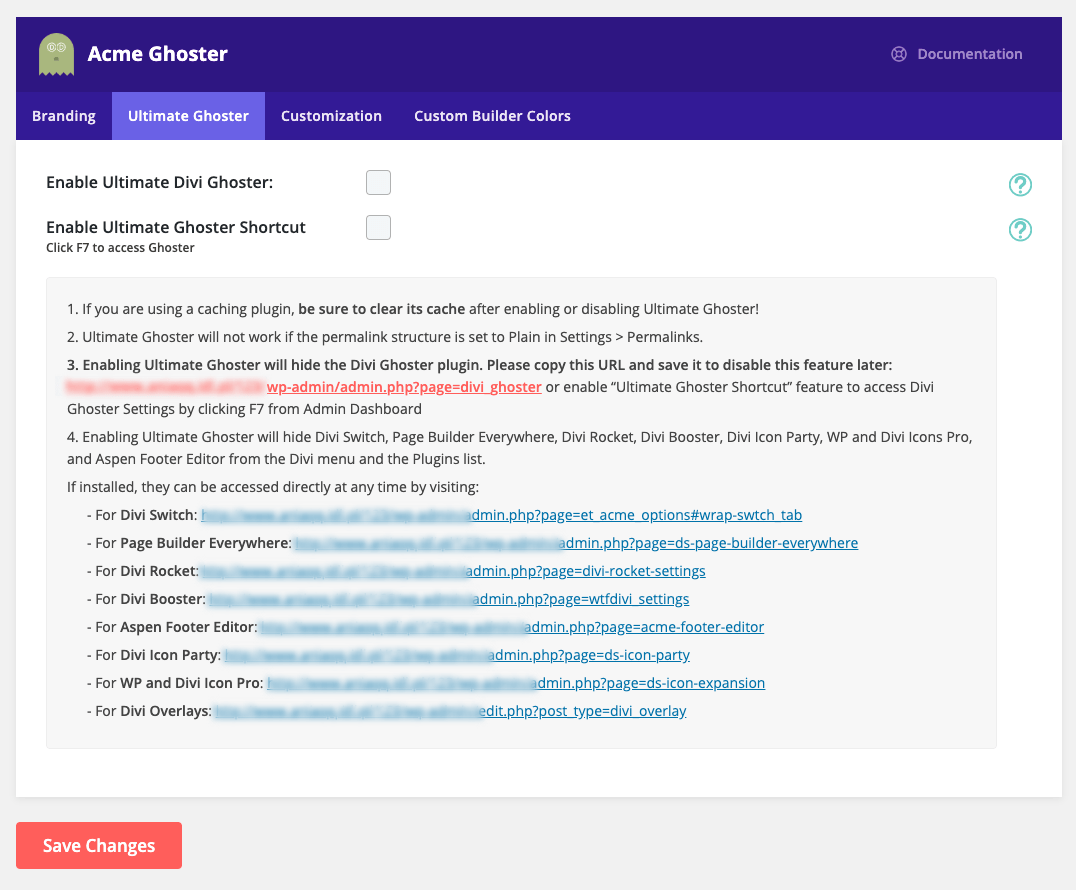Viewport: 1076px width, 890px height.
Task: Open help for Enable Ultimate Ghoster Shortcut
Action: pos(1020,230)
